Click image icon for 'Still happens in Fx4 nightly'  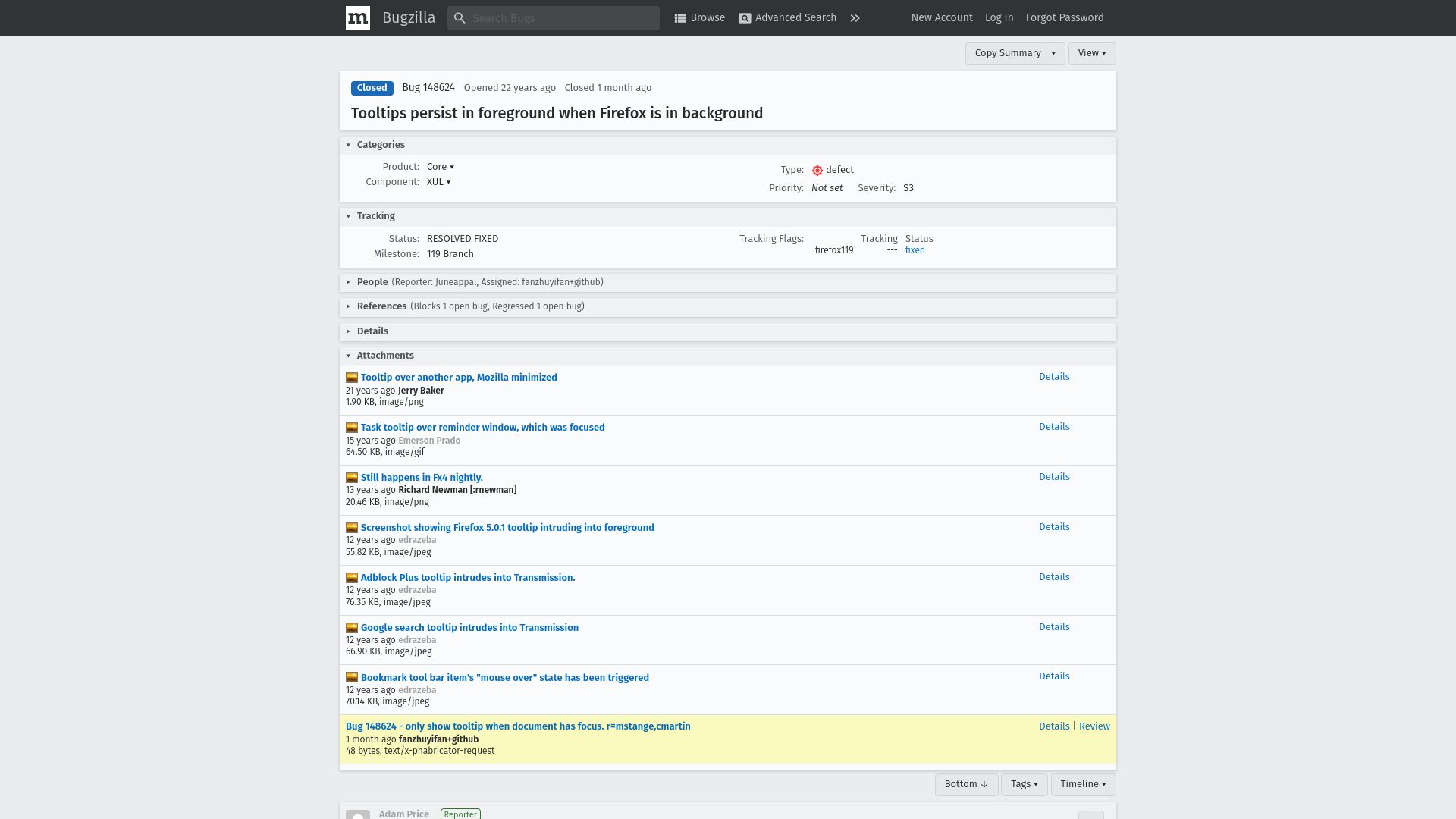tap(352, 478)
